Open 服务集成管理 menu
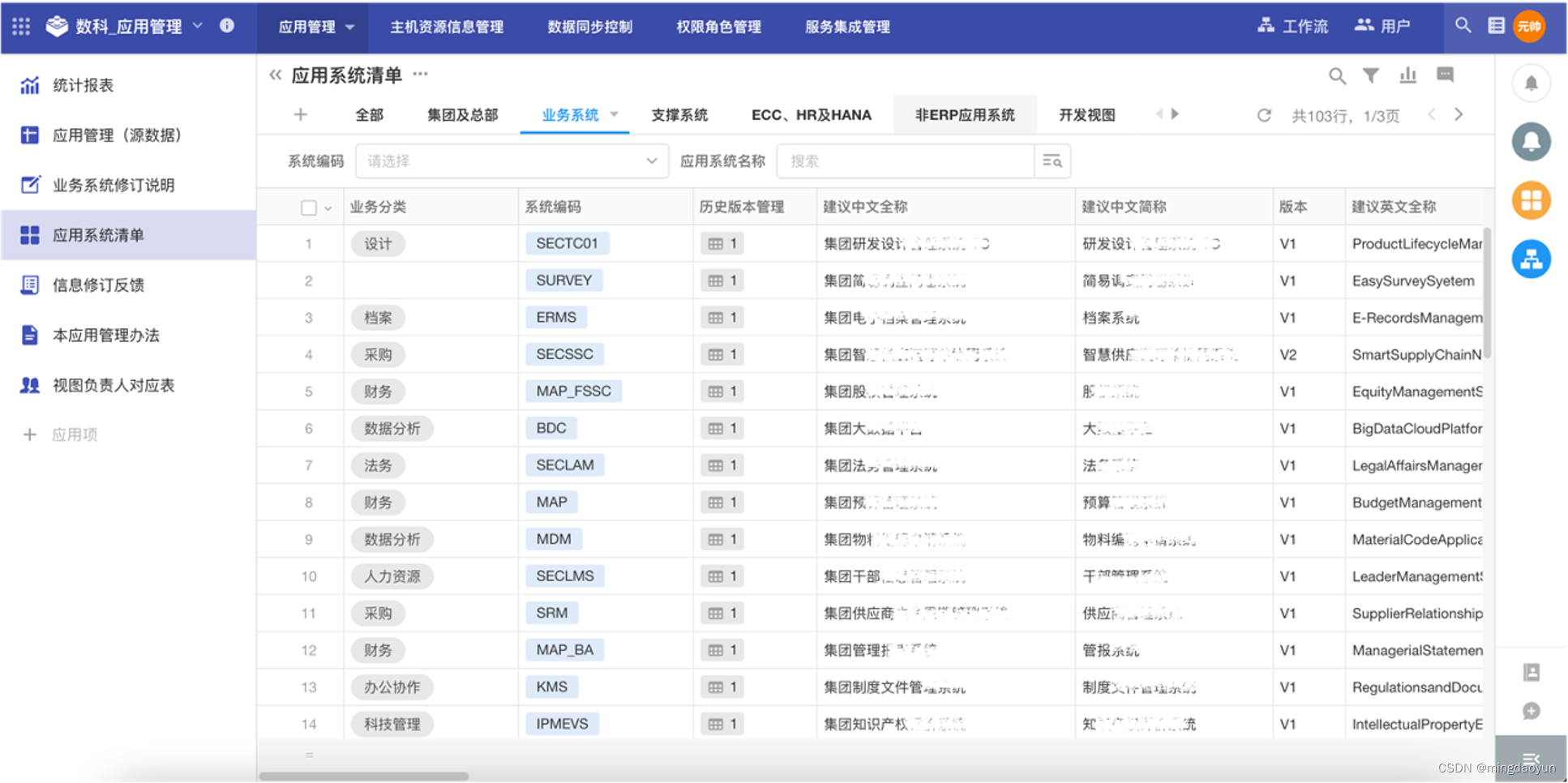Image resolution: width=1568 pixels, height=783 pixels. 847,27
